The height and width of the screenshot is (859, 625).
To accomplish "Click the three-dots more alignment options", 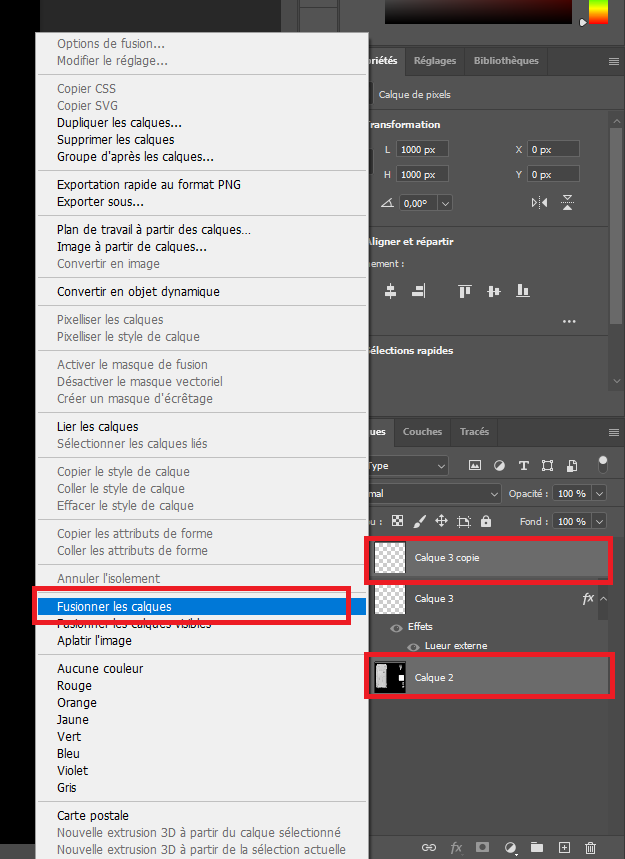I will point(569,322).
